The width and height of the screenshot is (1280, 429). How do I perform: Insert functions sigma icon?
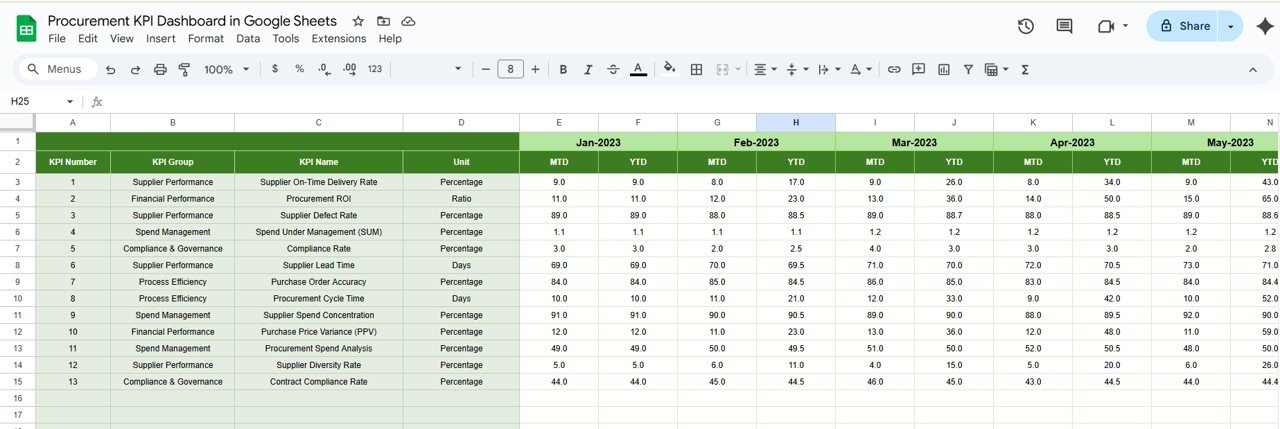click(x=1025, y=69)
